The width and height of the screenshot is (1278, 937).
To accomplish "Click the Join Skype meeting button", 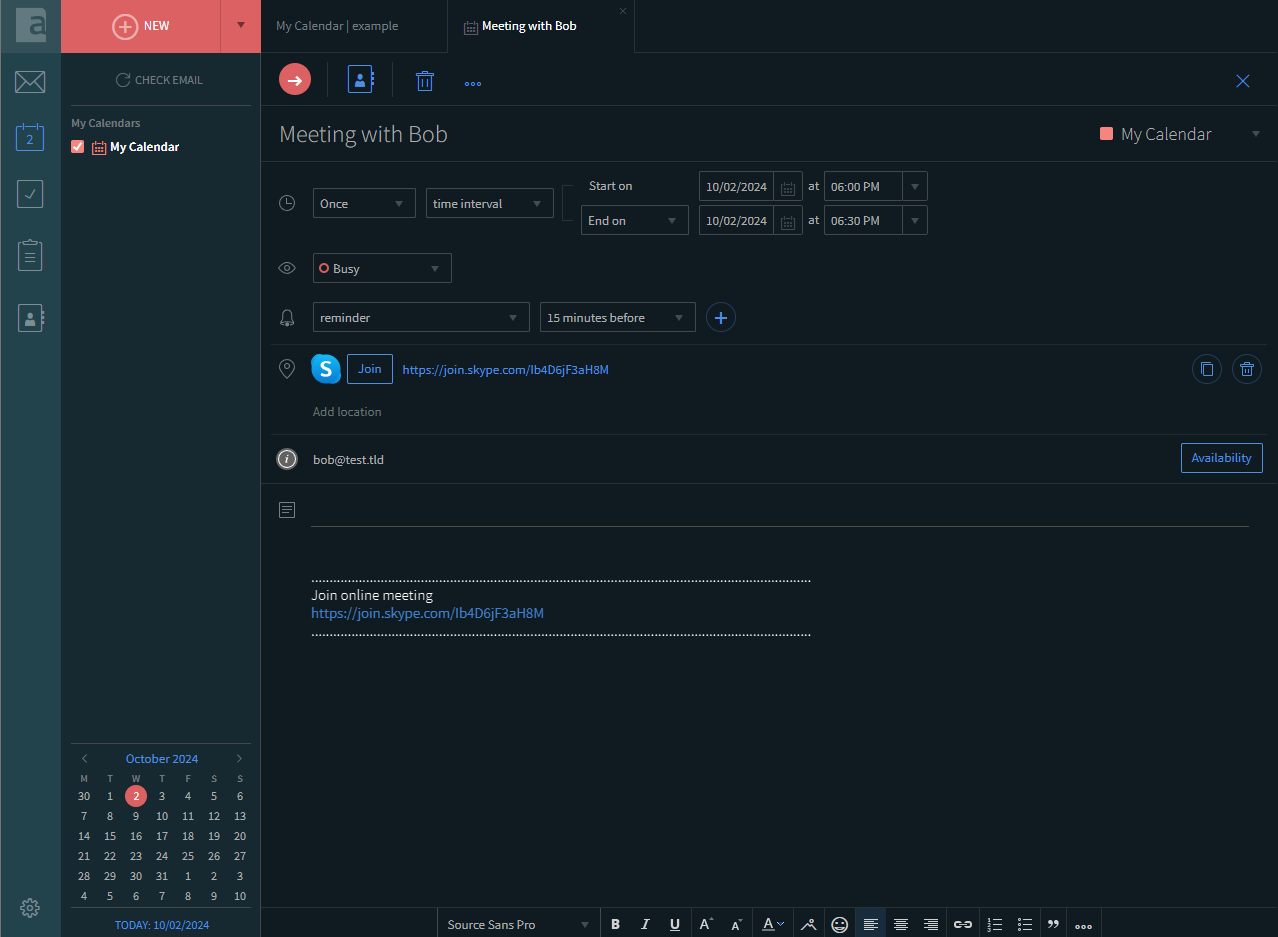I will click(x=370, y=369).
